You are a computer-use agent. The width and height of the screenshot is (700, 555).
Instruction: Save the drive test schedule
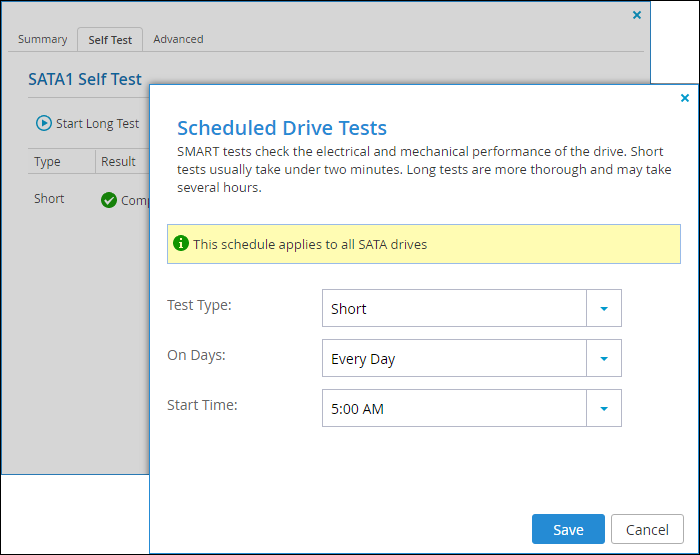(x=568, y=529)
